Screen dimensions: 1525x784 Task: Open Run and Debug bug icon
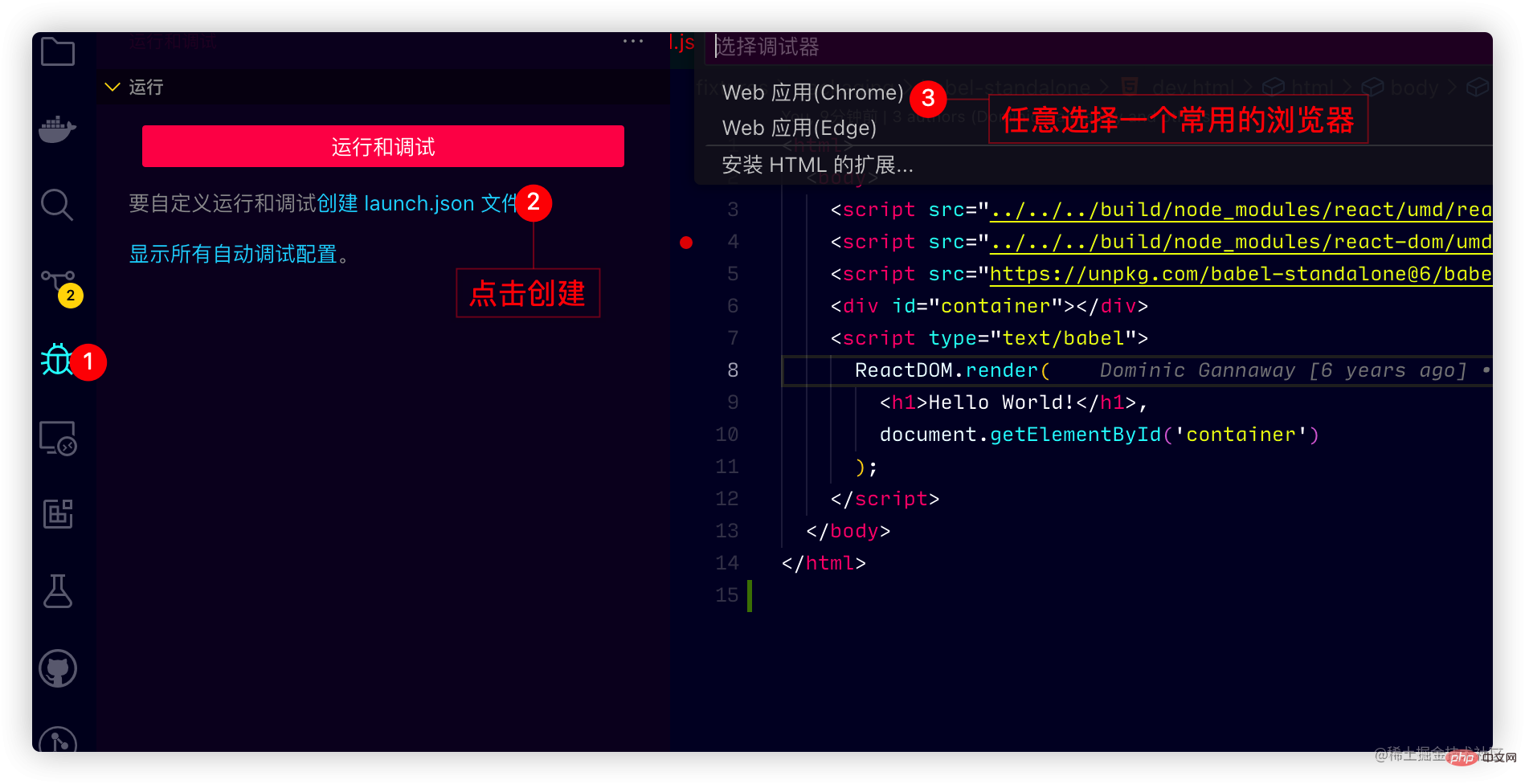[x=57, y=359]
